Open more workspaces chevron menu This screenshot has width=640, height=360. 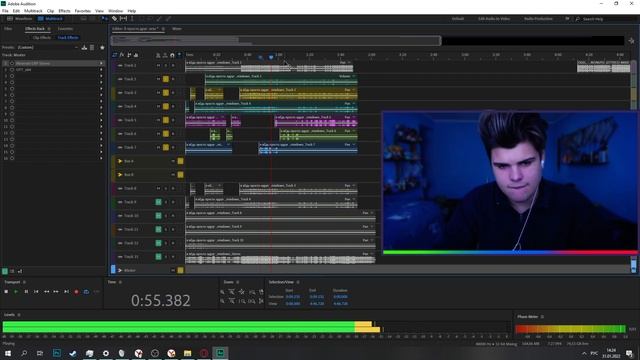point(567,19)
